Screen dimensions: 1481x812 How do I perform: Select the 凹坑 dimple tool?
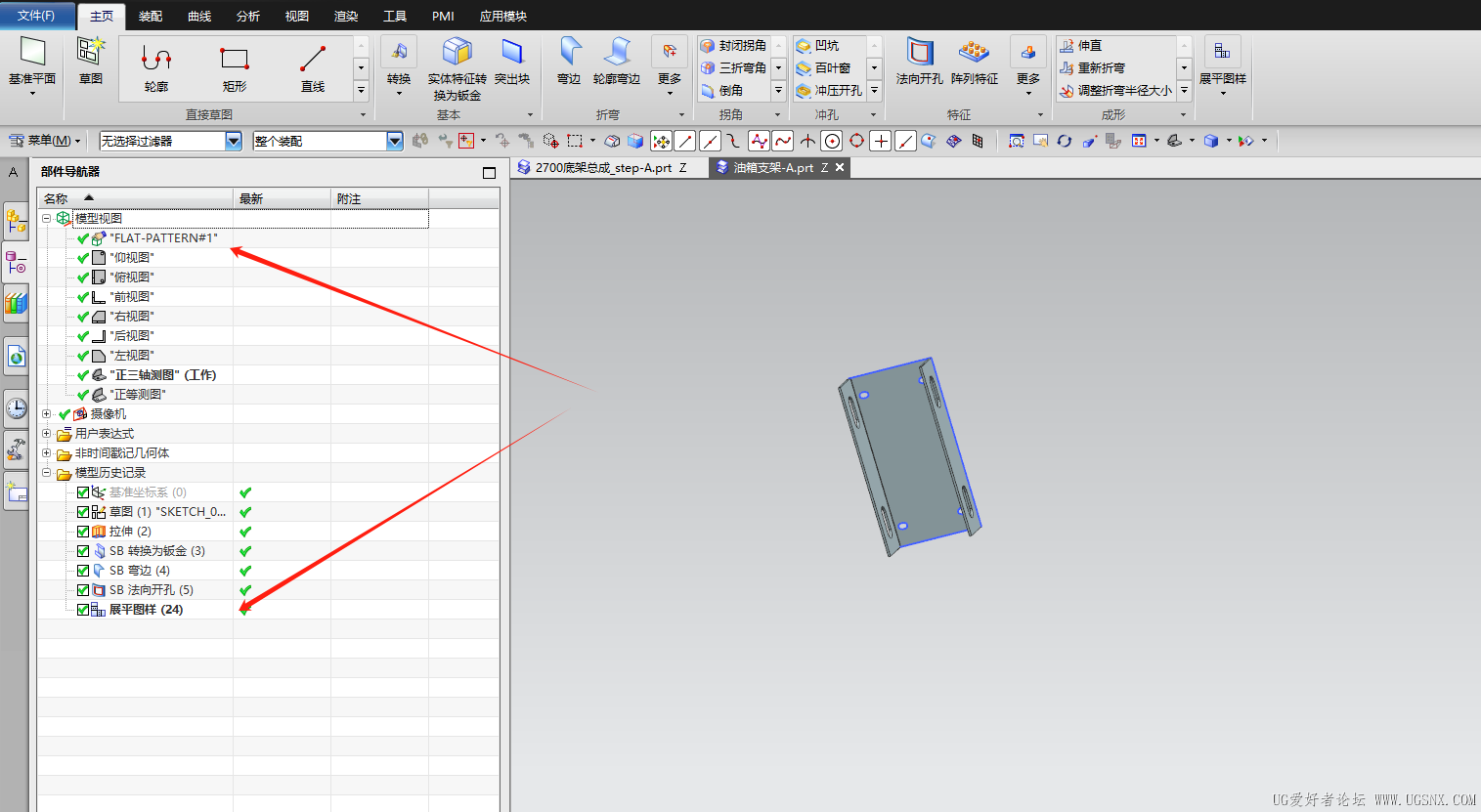(818, 45)
